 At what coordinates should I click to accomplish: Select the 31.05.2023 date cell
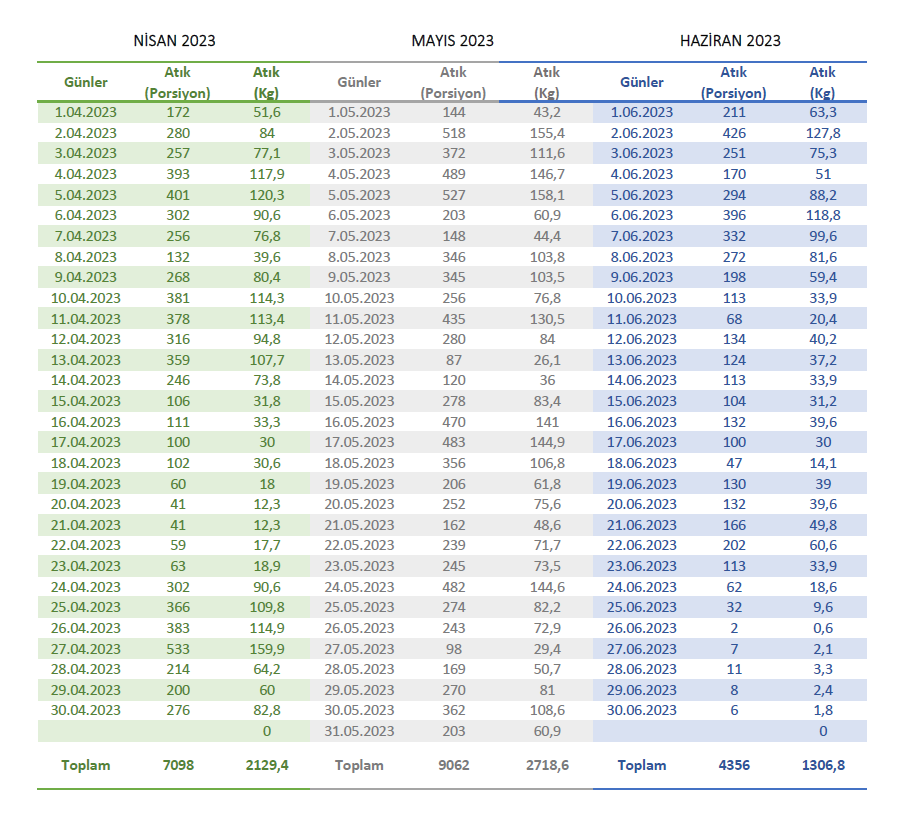(359, 731)
